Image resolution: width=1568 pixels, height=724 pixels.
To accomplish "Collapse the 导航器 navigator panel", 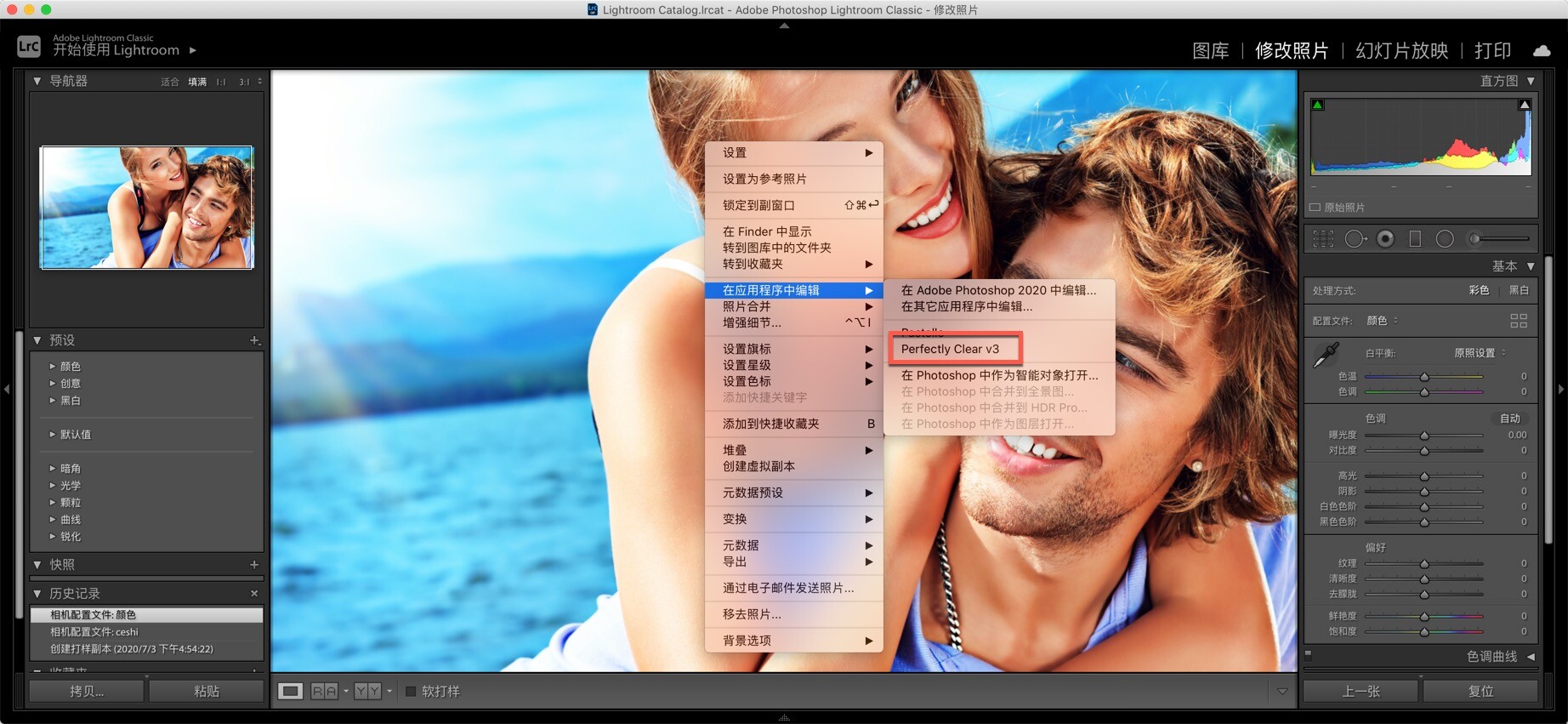I will (x=37, y=82).
